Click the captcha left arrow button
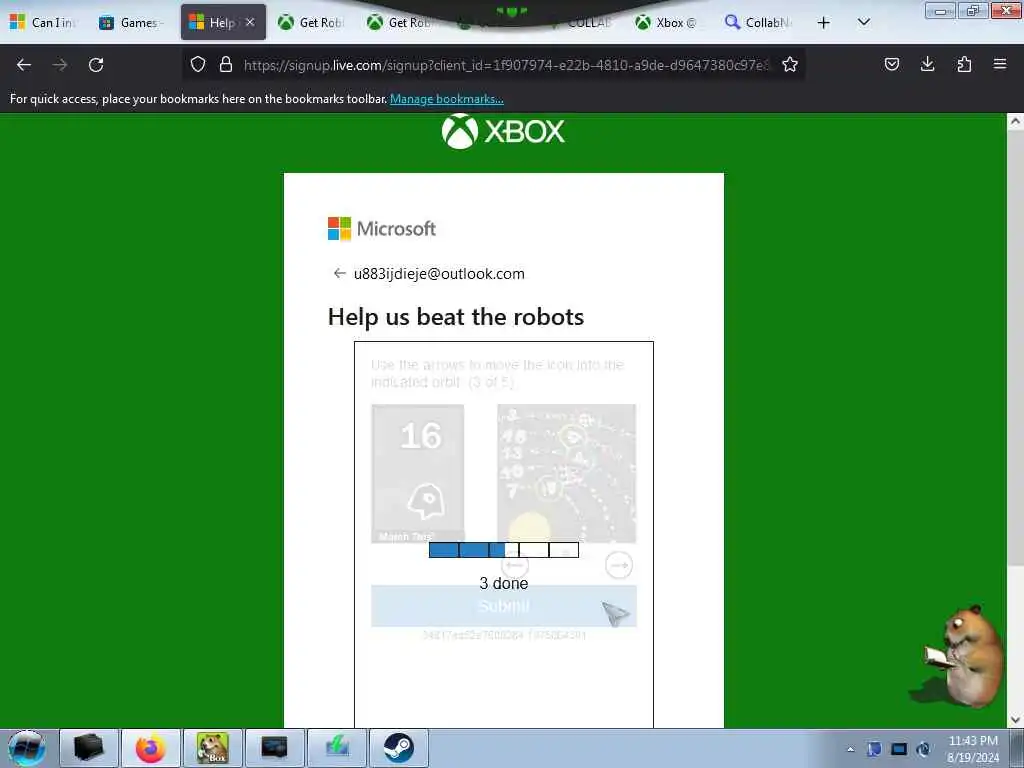This screenshot has height=768, width=1024. 515,565
